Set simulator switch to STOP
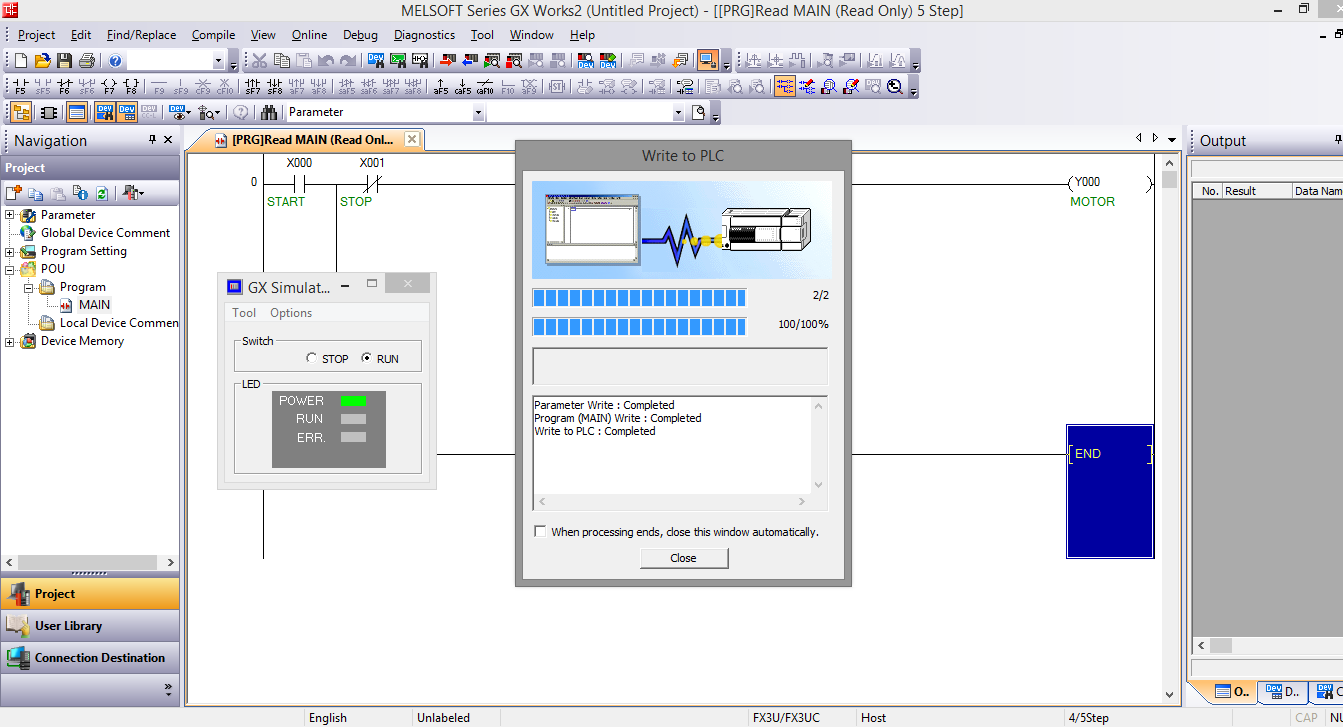 click(x=312, y=359)
